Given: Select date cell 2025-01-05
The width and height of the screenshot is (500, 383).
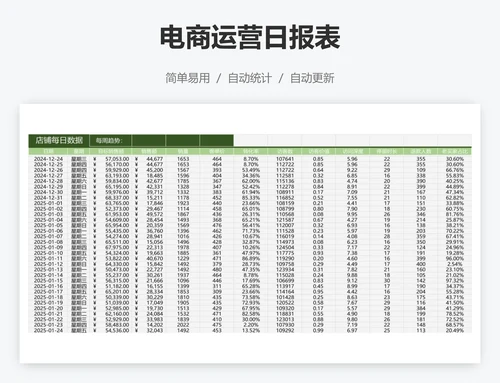Looking at the screenshot, I should click(x=49, y=225).
